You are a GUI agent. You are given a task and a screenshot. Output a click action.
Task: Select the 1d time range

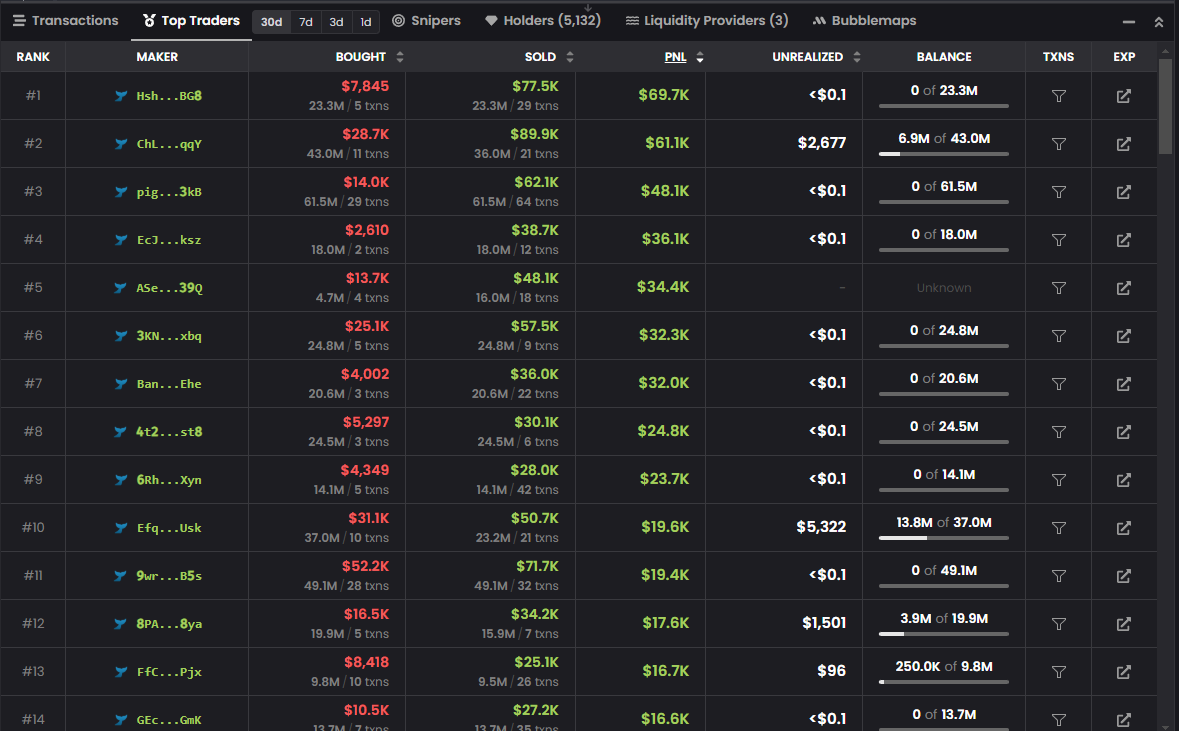click(366, 21)
